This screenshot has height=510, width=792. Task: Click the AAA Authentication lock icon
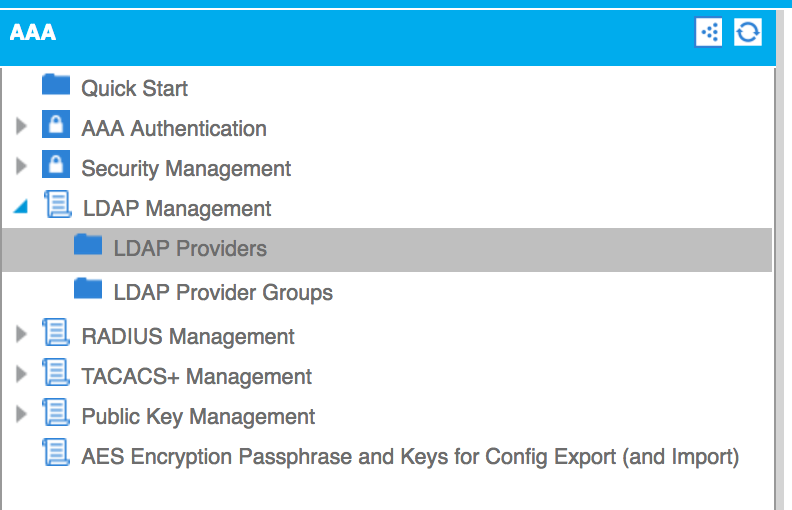click(56, 124)
